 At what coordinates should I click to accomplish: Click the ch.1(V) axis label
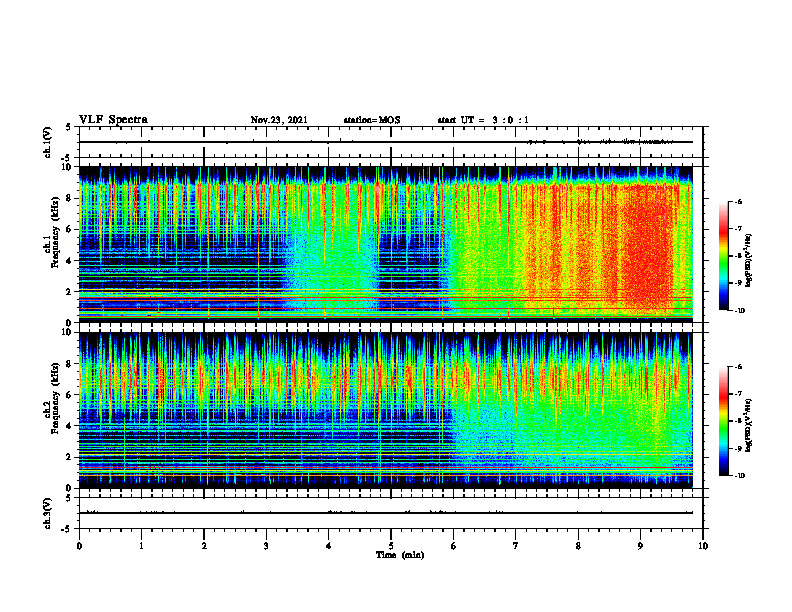(x=48, y=142)
